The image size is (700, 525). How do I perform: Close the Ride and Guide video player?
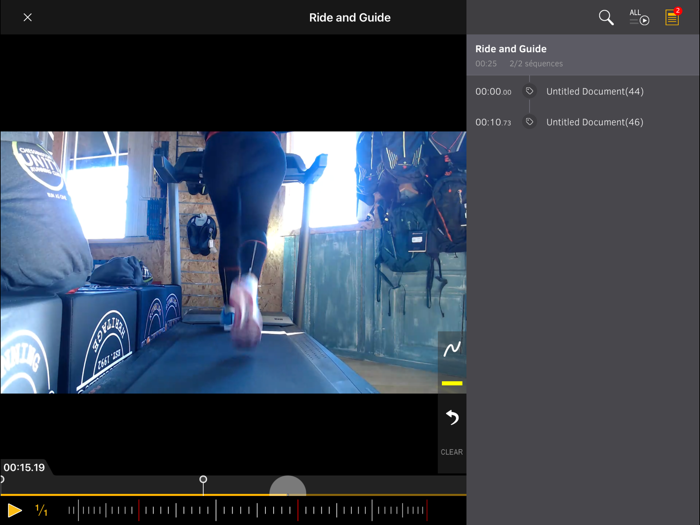28,17
